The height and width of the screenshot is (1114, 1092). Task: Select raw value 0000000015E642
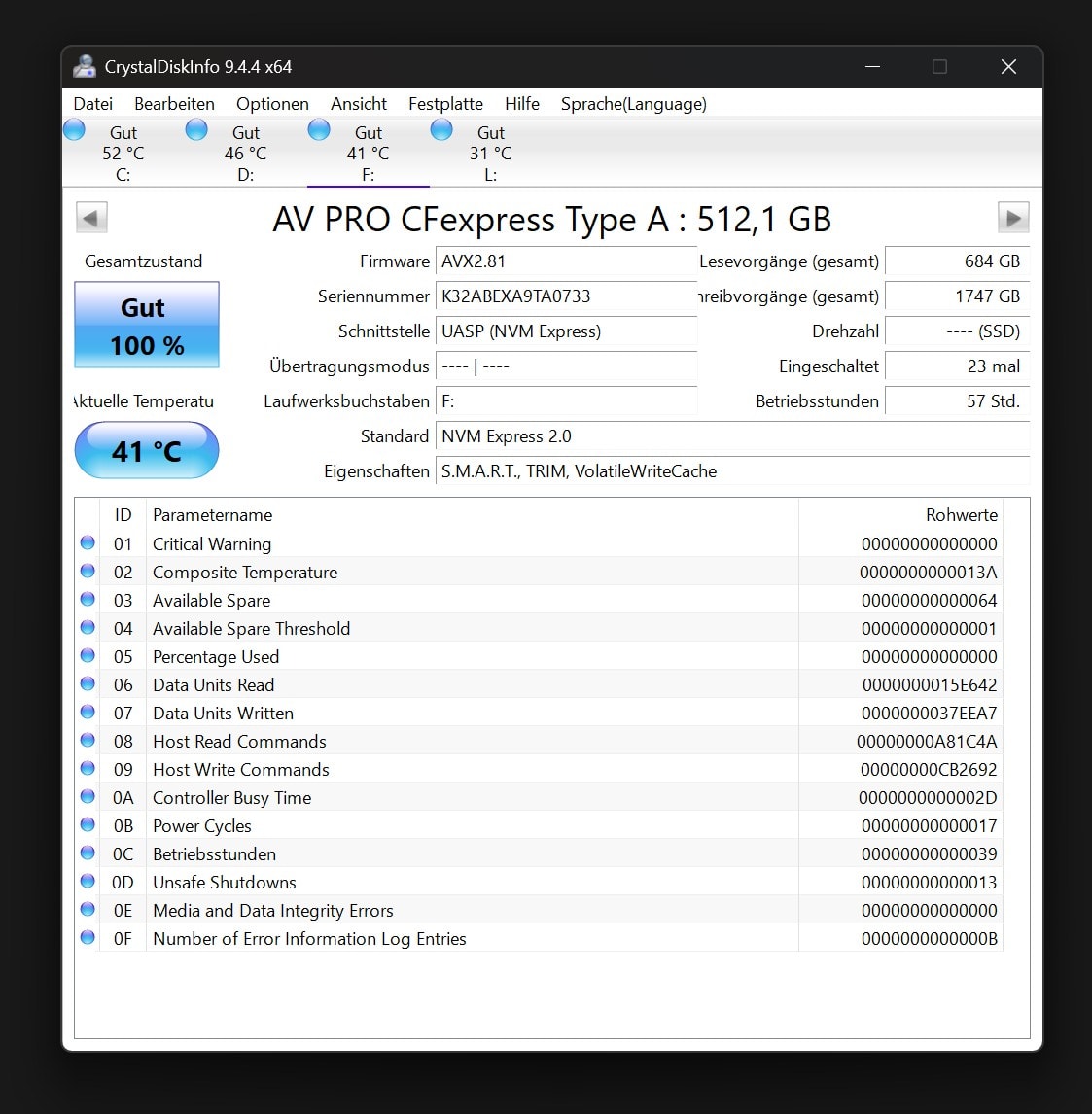(930, 685)
